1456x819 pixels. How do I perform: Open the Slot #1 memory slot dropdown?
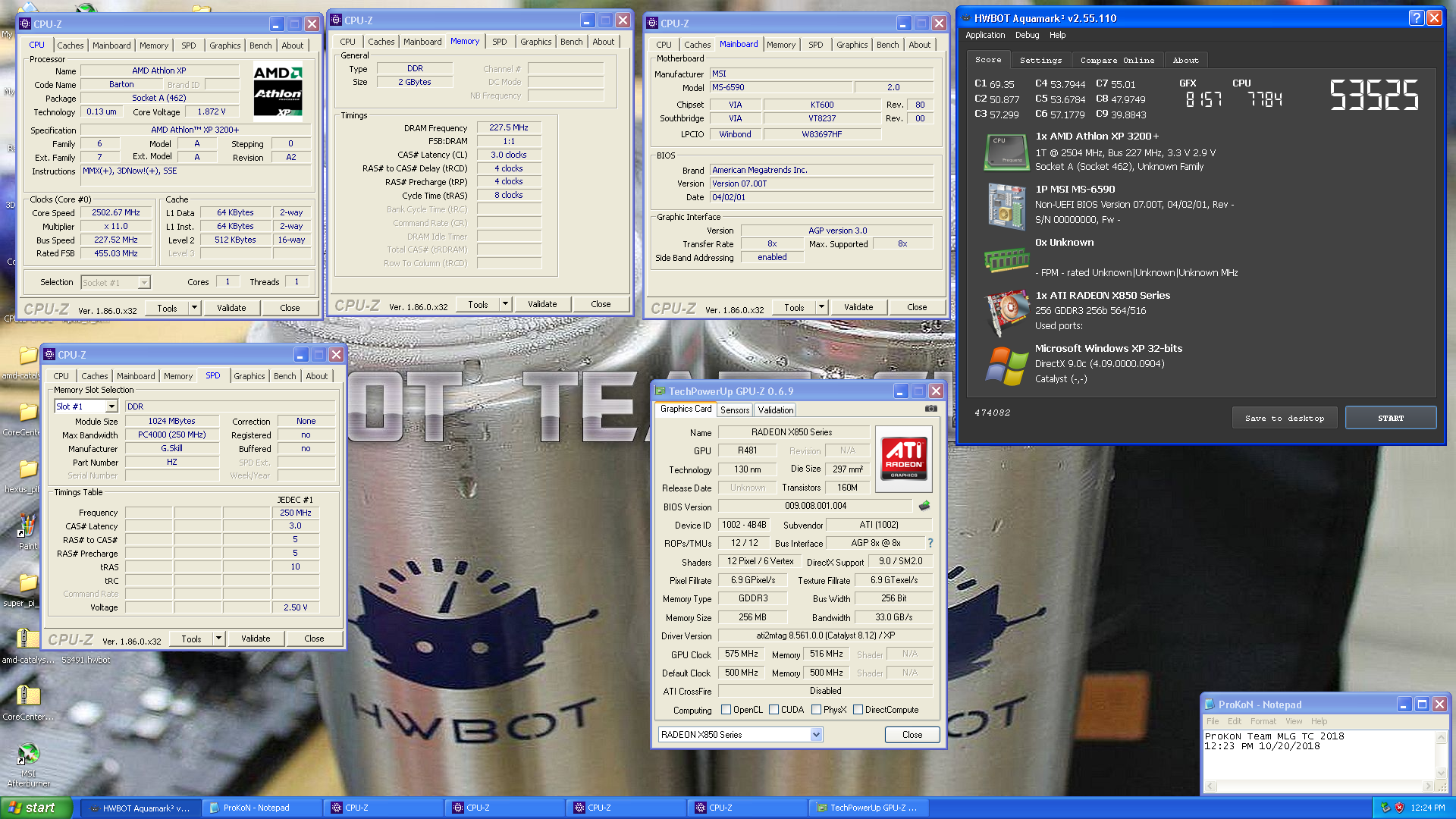tap(111, 406)
